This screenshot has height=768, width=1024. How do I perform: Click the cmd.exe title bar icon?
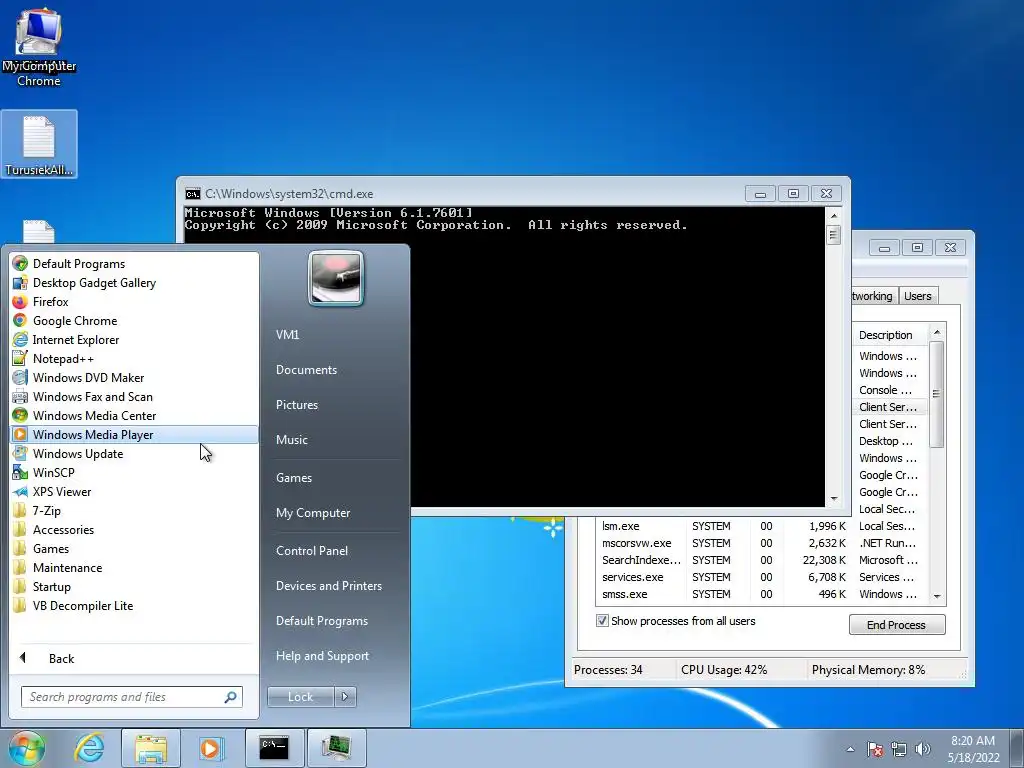[x=193, y=194]
